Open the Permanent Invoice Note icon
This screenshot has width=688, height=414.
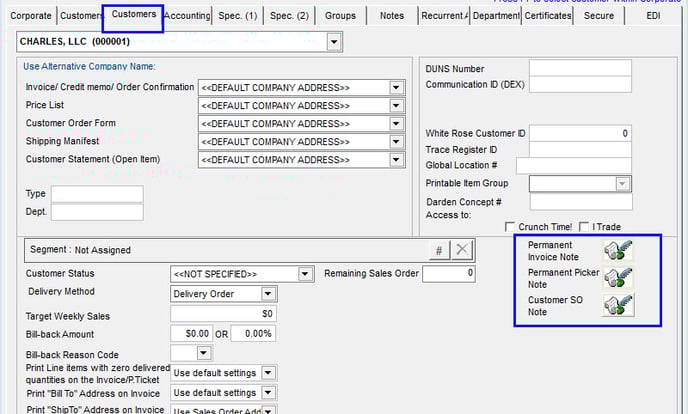click(618, 251)
